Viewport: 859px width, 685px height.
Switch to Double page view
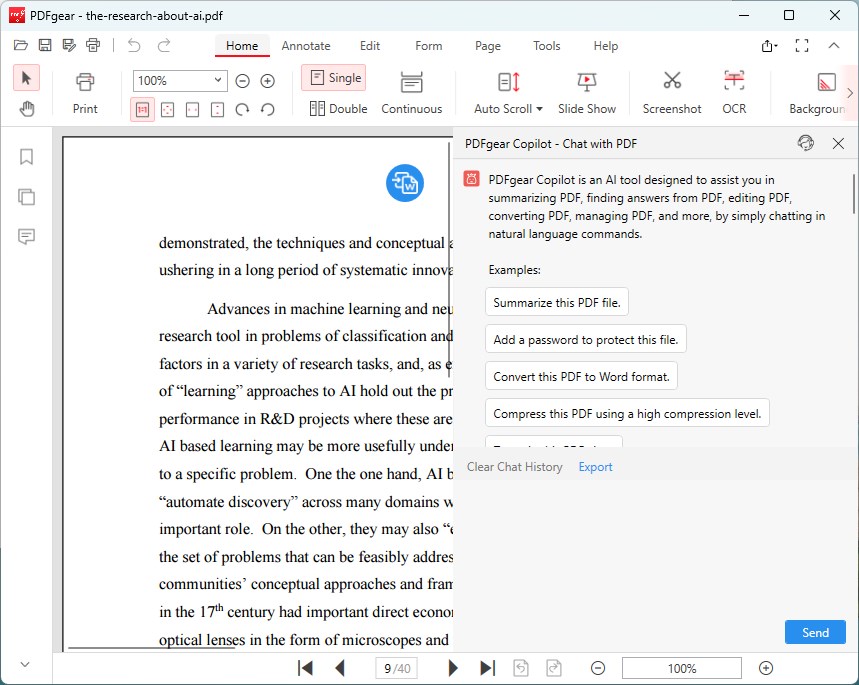click(x=338, y=109)
